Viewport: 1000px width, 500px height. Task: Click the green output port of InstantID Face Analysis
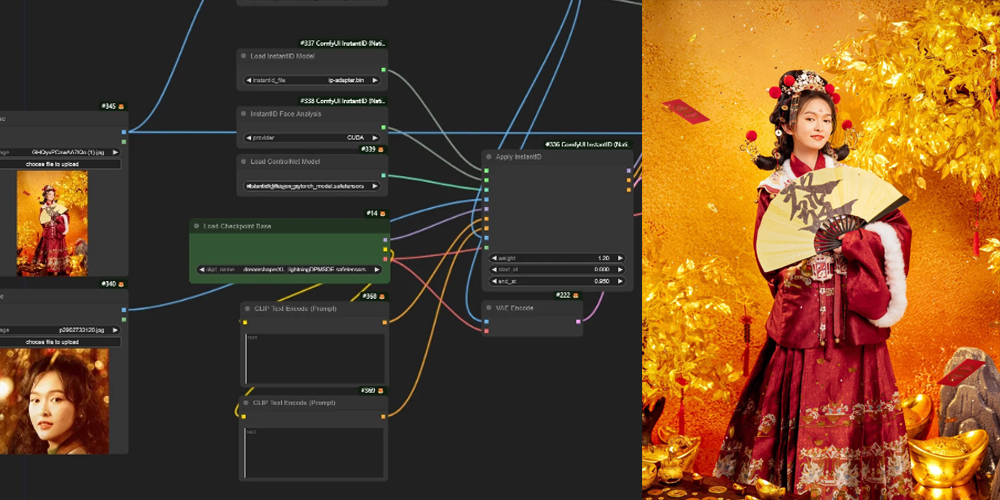pyautogui.click(x=383, y=127)
